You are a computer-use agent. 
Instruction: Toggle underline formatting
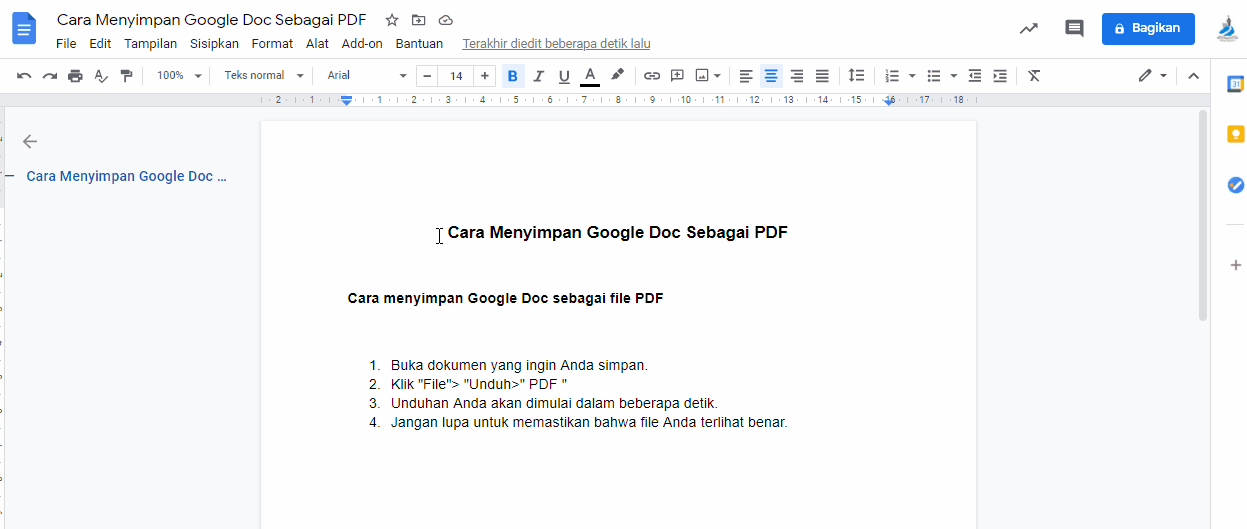click(x=564, y=76)
